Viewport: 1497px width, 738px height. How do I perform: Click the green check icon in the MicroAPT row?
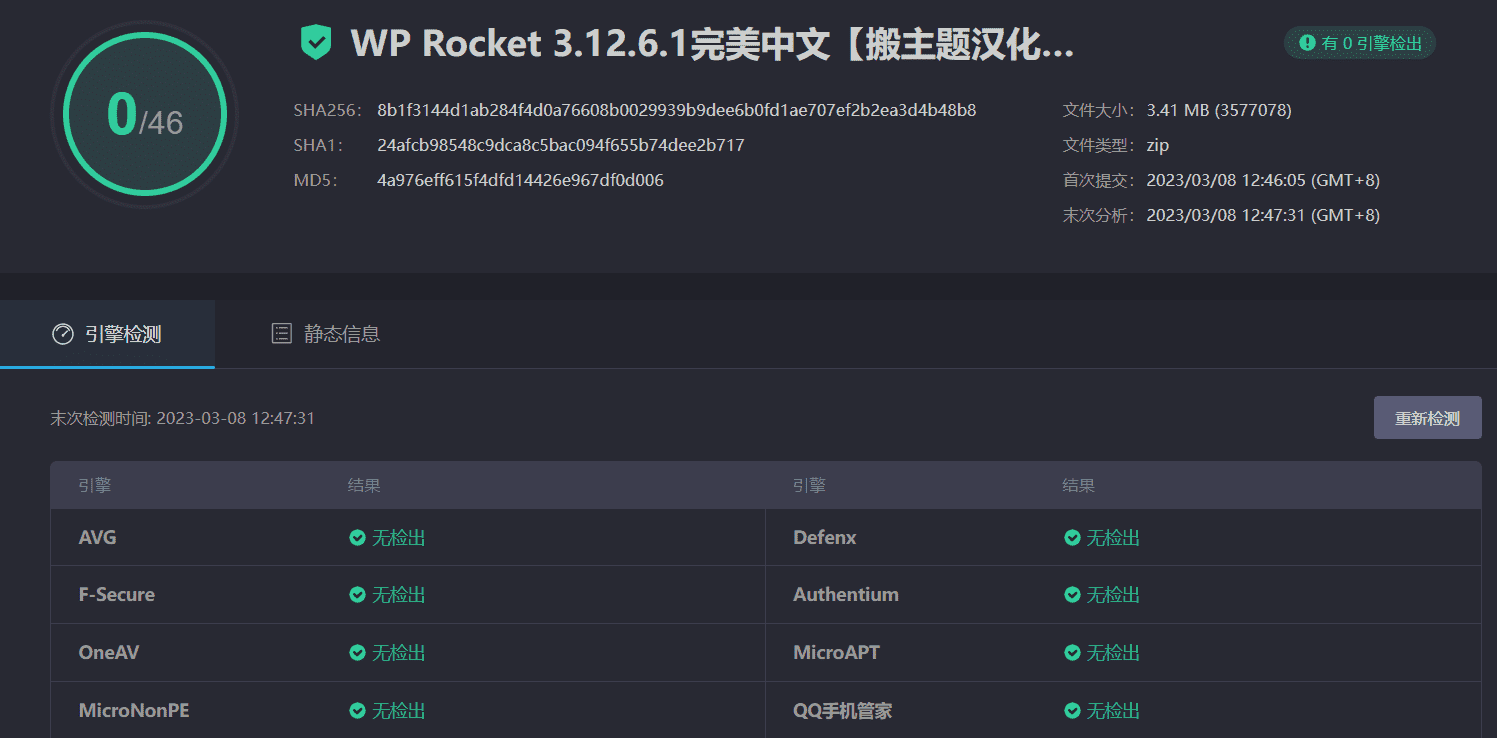1072,653
